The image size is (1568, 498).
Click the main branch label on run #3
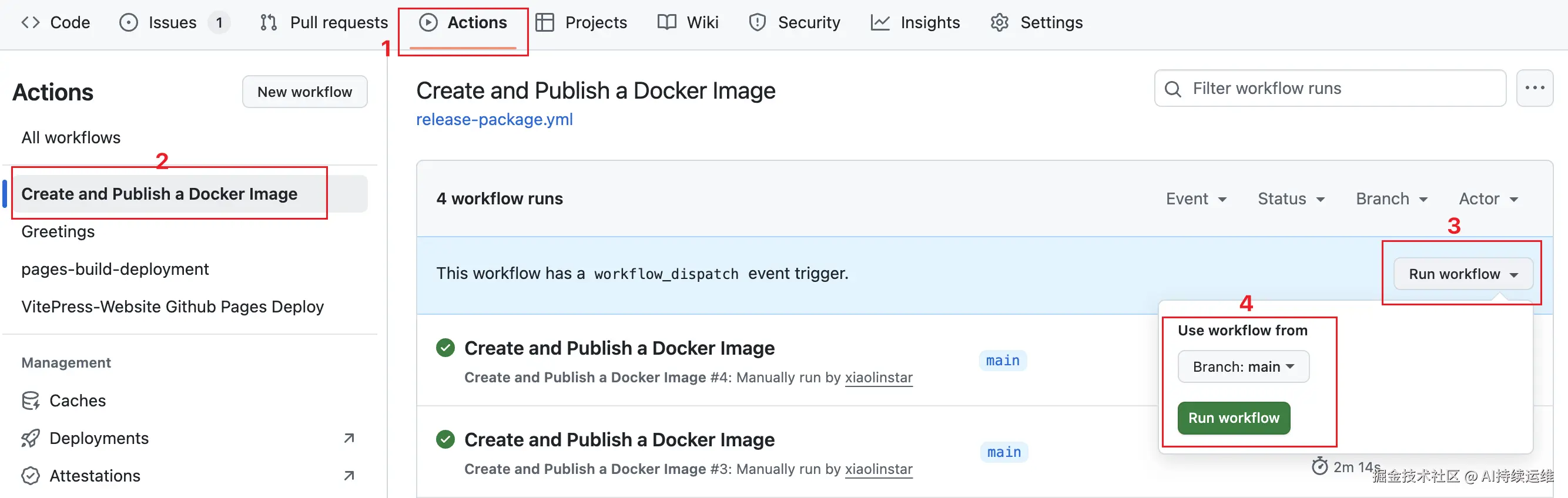coord(1004,452)
